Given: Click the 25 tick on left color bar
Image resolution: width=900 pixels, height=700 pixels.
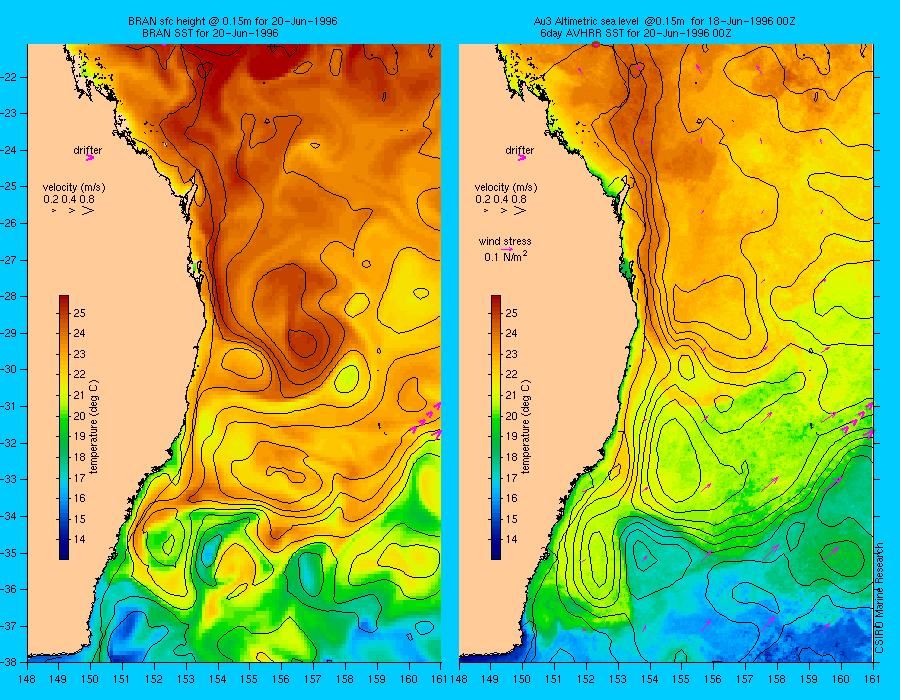Looking at the screenshot, I should point(79,313).
